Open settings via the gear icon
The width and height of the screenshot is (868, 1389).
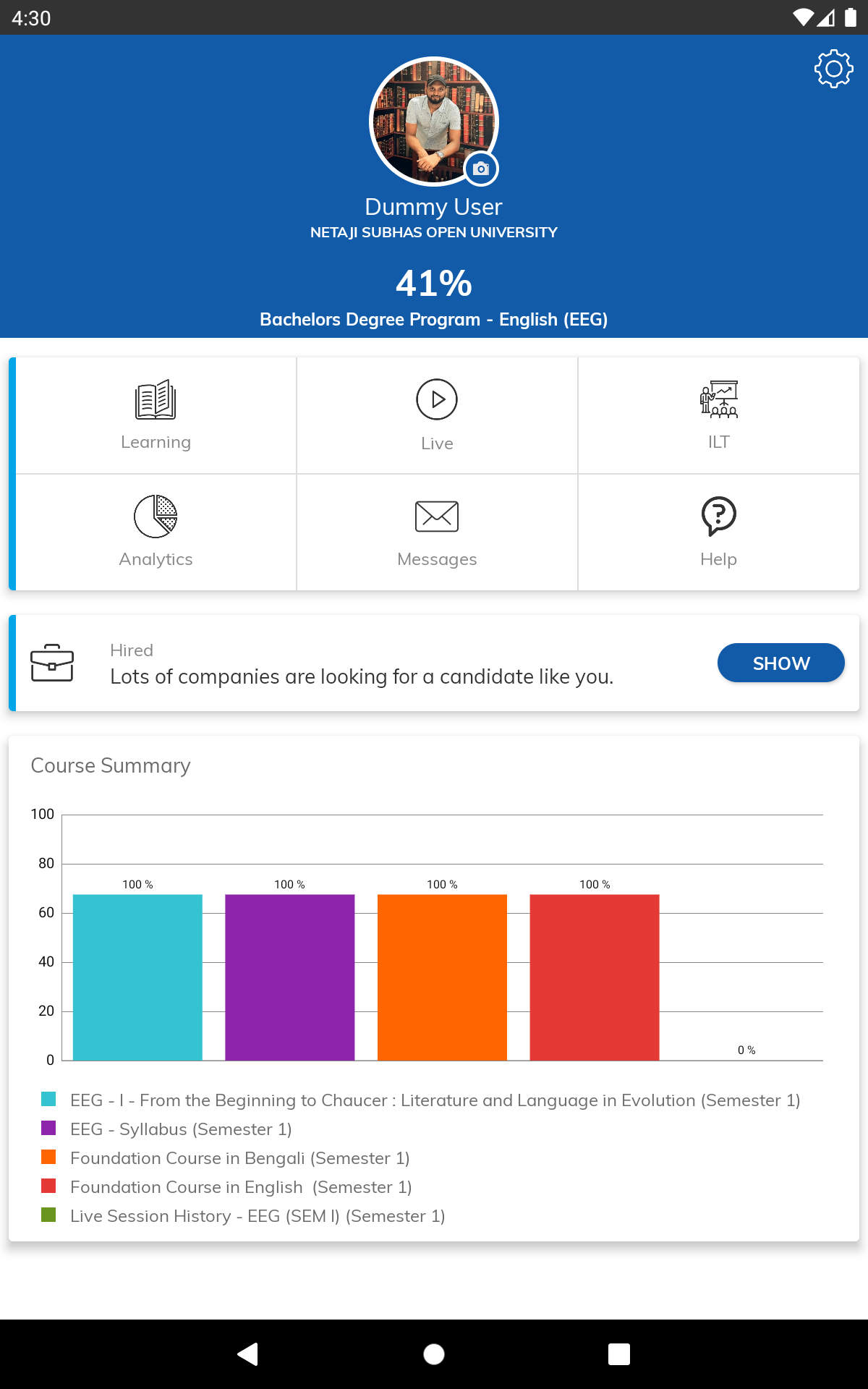(833, 69)
